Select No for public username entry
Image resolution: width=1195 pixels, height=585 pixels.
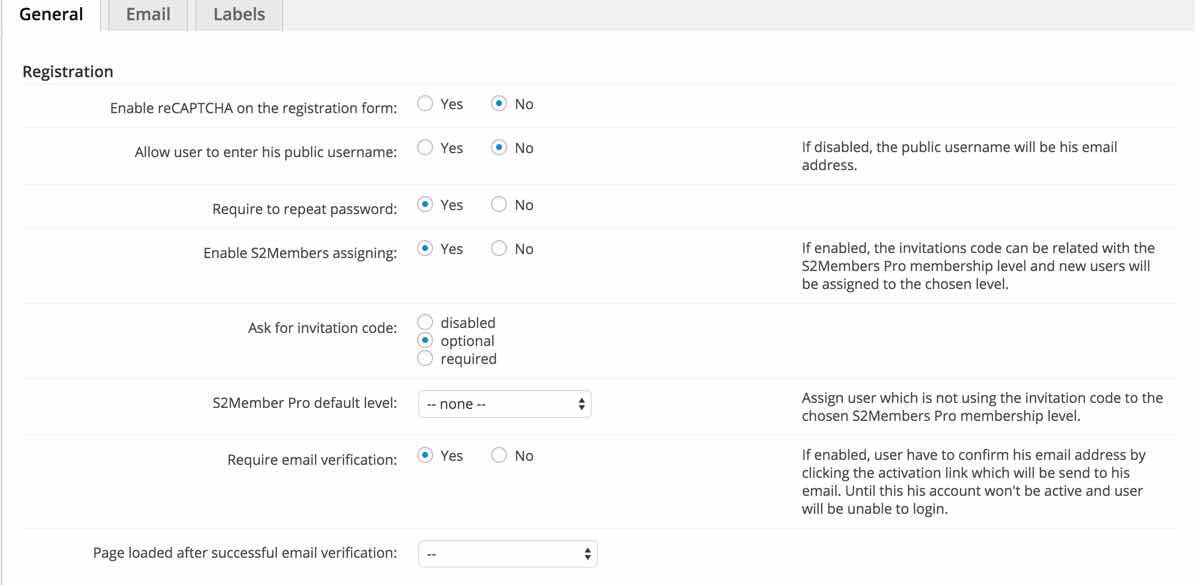pyautogui.click(x=500, y=148)
